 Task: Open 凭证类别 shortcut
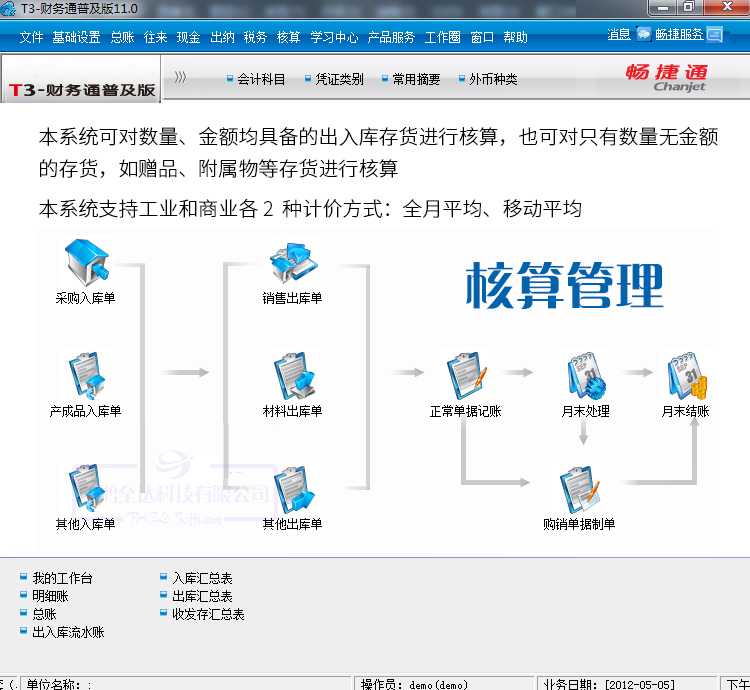point(340,79)
